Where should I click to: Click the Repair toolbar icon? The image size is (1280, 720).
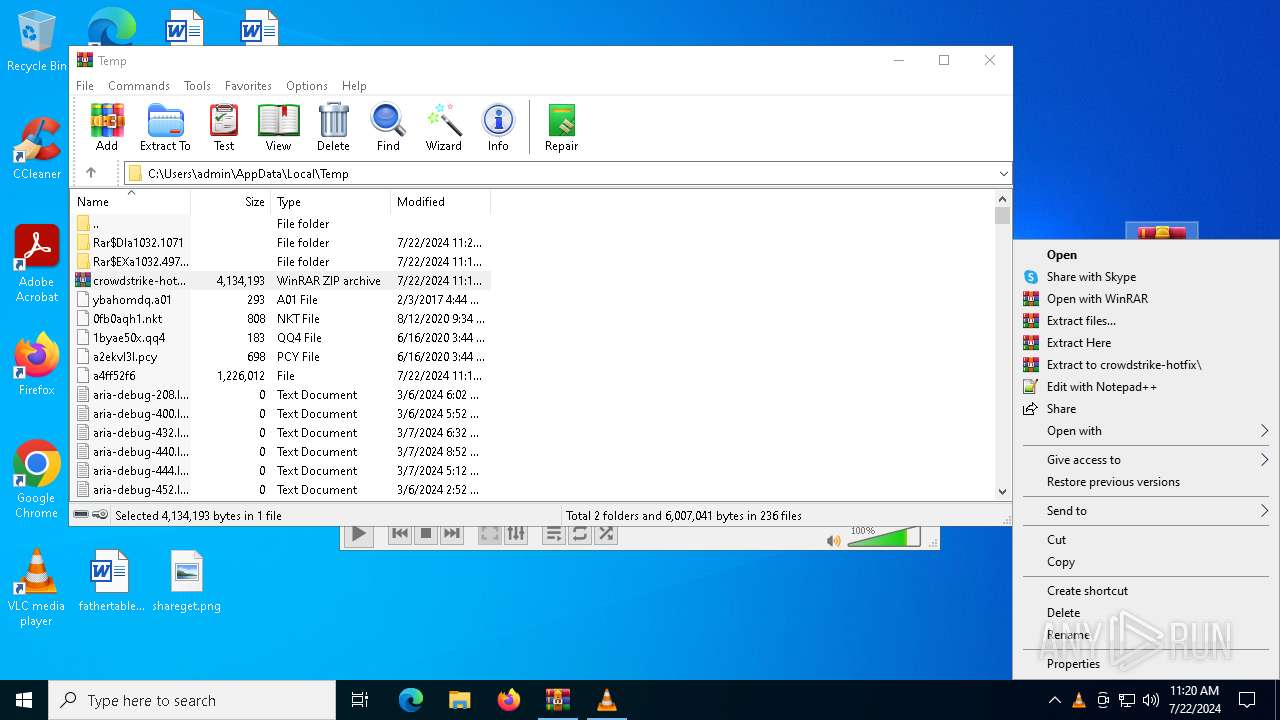tap(561, 128)
